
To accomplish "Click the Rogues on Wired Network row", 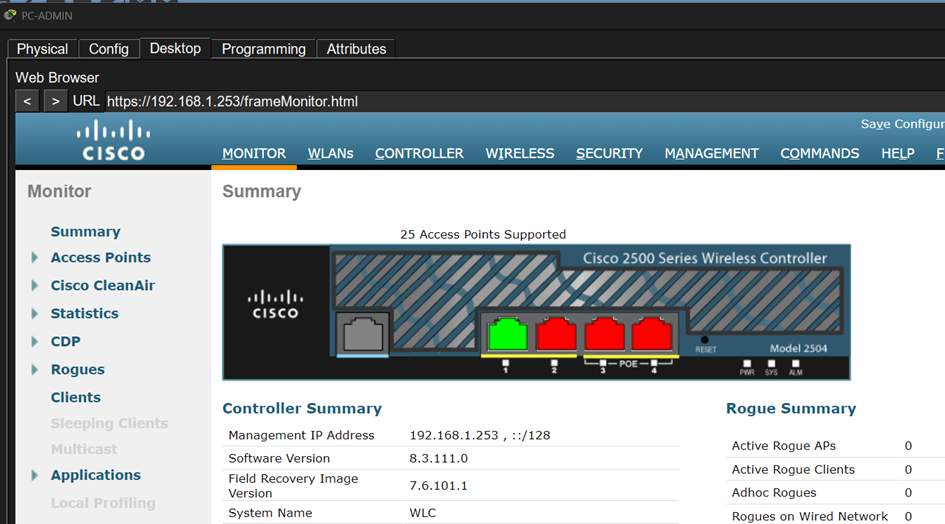I will pos(835,516).
